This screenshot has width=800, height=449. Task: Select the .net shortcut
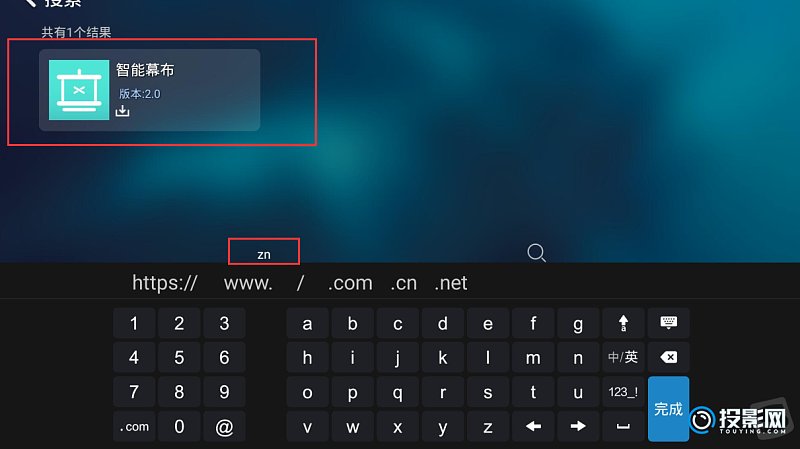tap(451, 283)
